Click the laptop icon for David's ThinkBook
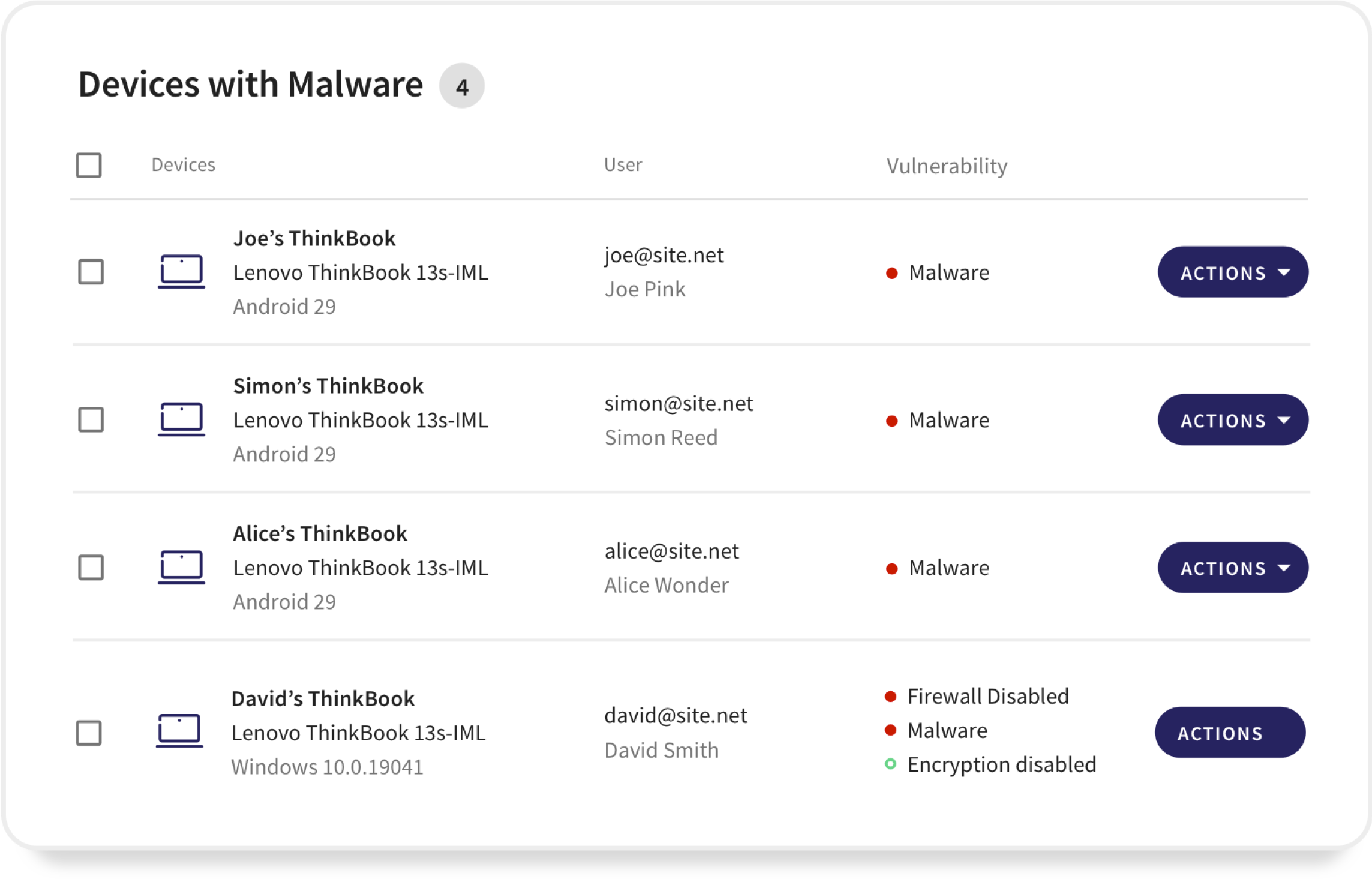The width and height of the screenshot is (1372, 879). 179,731
